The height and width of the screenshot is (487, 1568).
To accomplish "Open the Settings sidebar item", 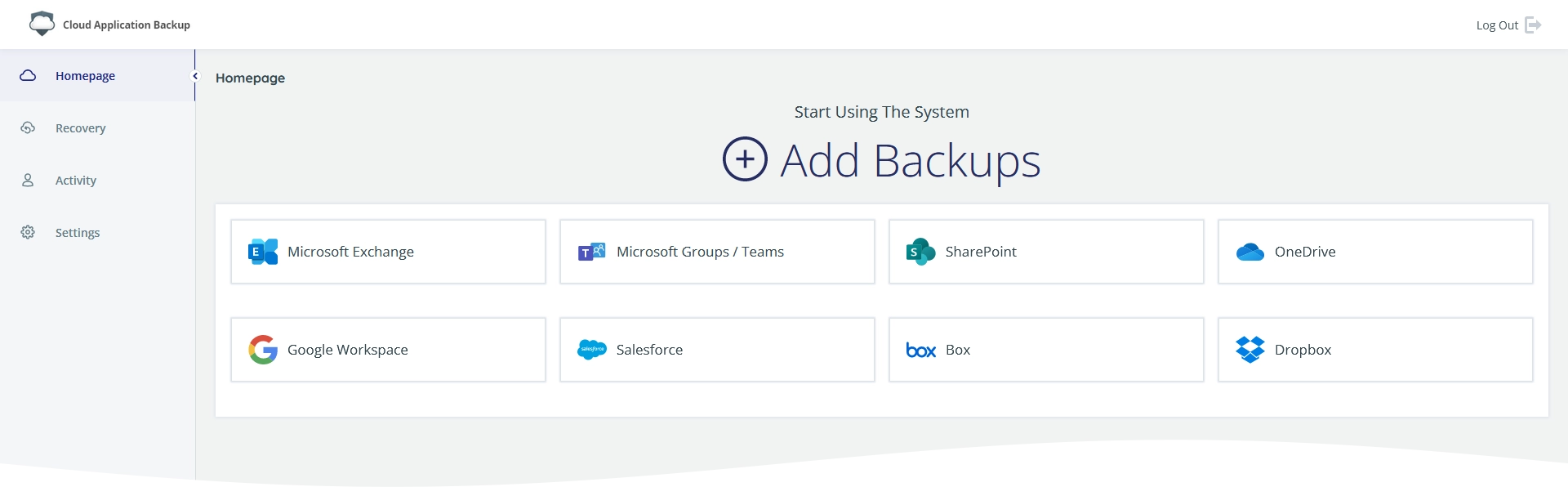I will point(97,233).
